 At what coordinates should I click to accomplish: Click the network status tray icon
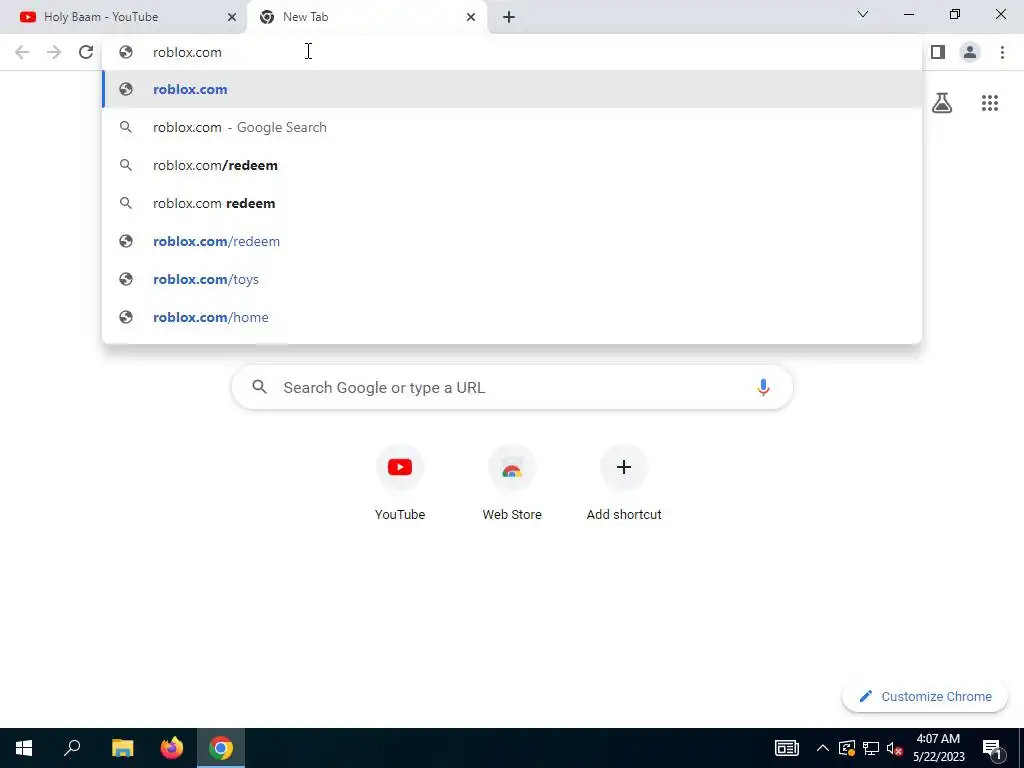(871, 748)
